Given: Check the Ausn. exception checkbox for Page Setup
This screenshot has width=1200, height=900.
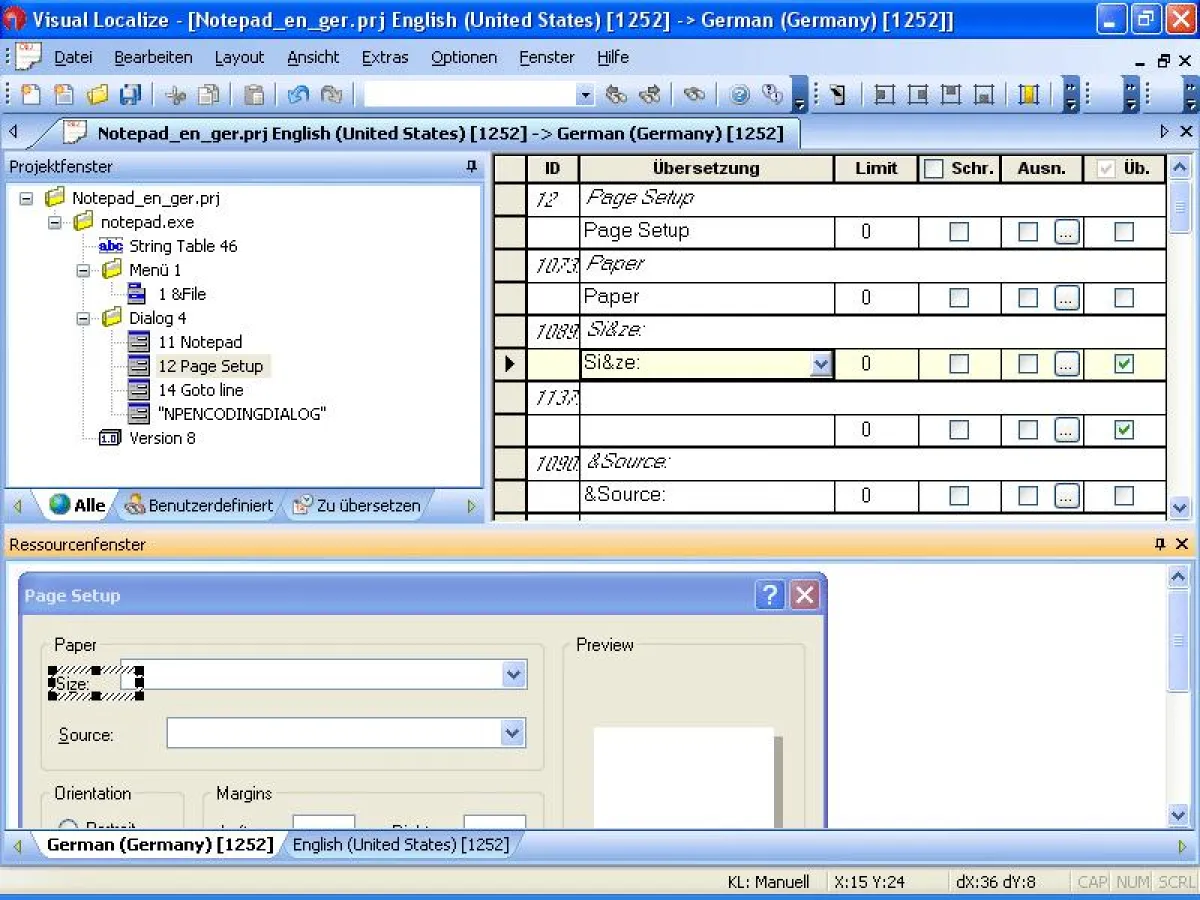Looking at the screenshot, I should [1027, 231].
